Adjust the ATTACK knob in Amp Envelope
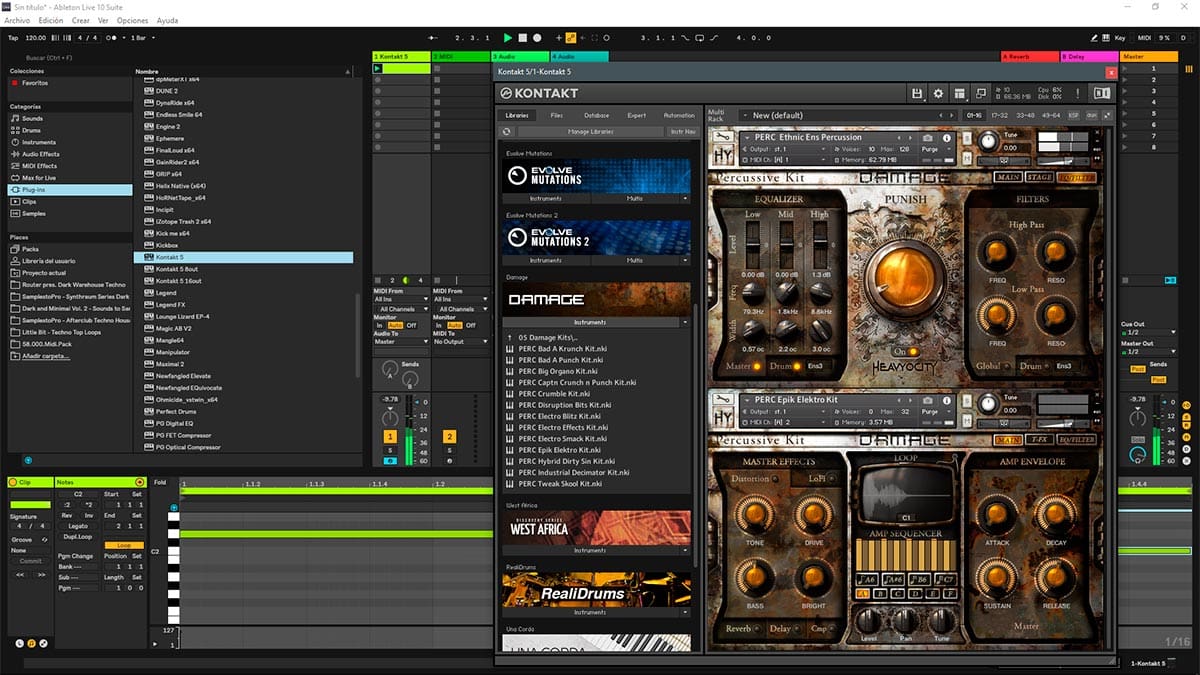Screen dimensions: 1200x675 click(997, 516)
